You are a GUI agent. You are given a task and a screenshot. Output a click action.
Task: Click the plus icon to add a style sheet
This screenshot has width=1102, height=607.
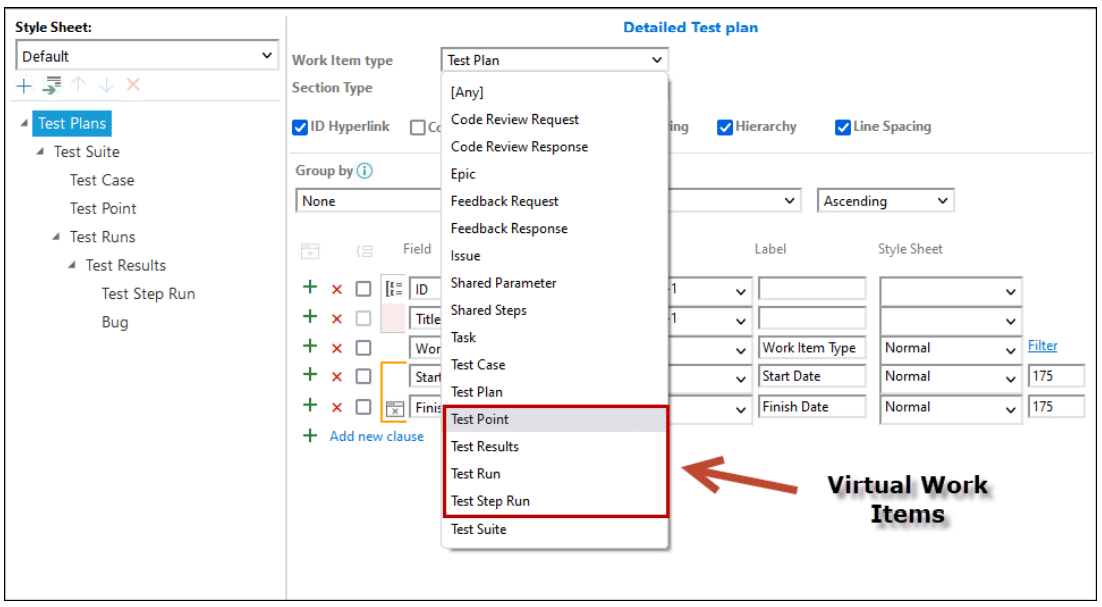(22, 86)
